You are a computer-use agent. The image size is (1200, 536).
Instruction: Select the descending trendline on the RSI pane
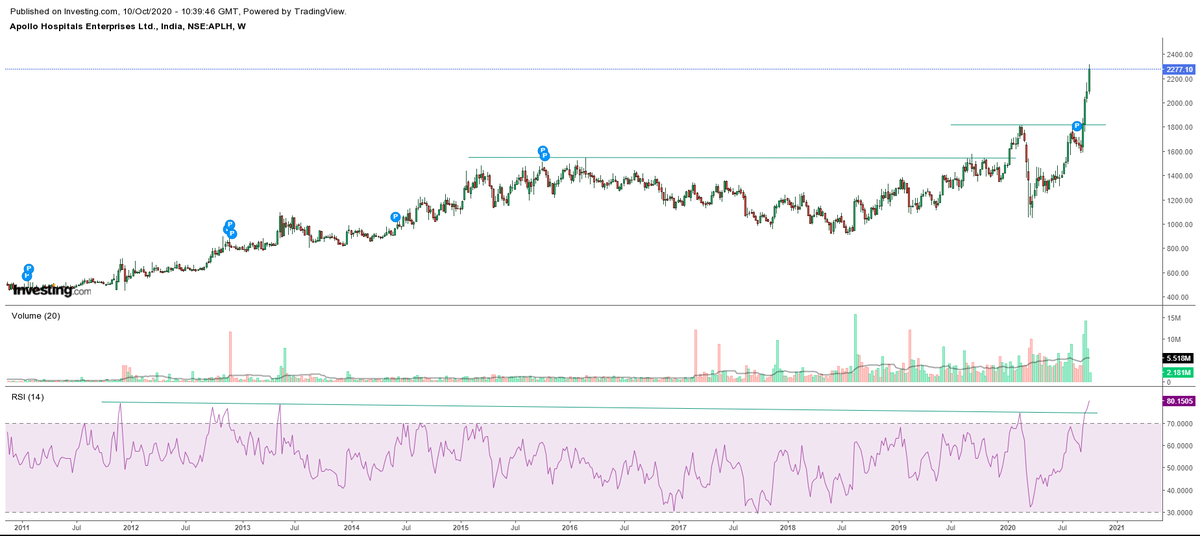tap(600, 407)
